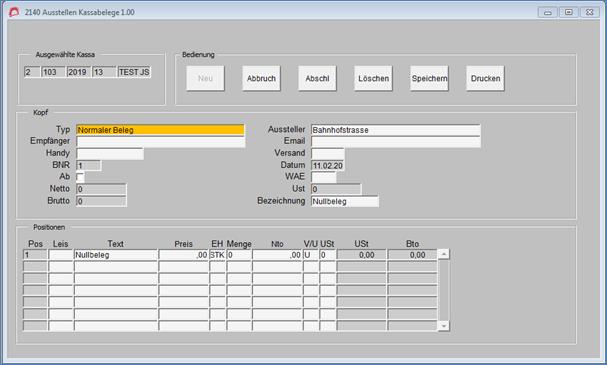607x365 pixels.
Task: Click the WAE input field
Action: [x=324, y=177]
